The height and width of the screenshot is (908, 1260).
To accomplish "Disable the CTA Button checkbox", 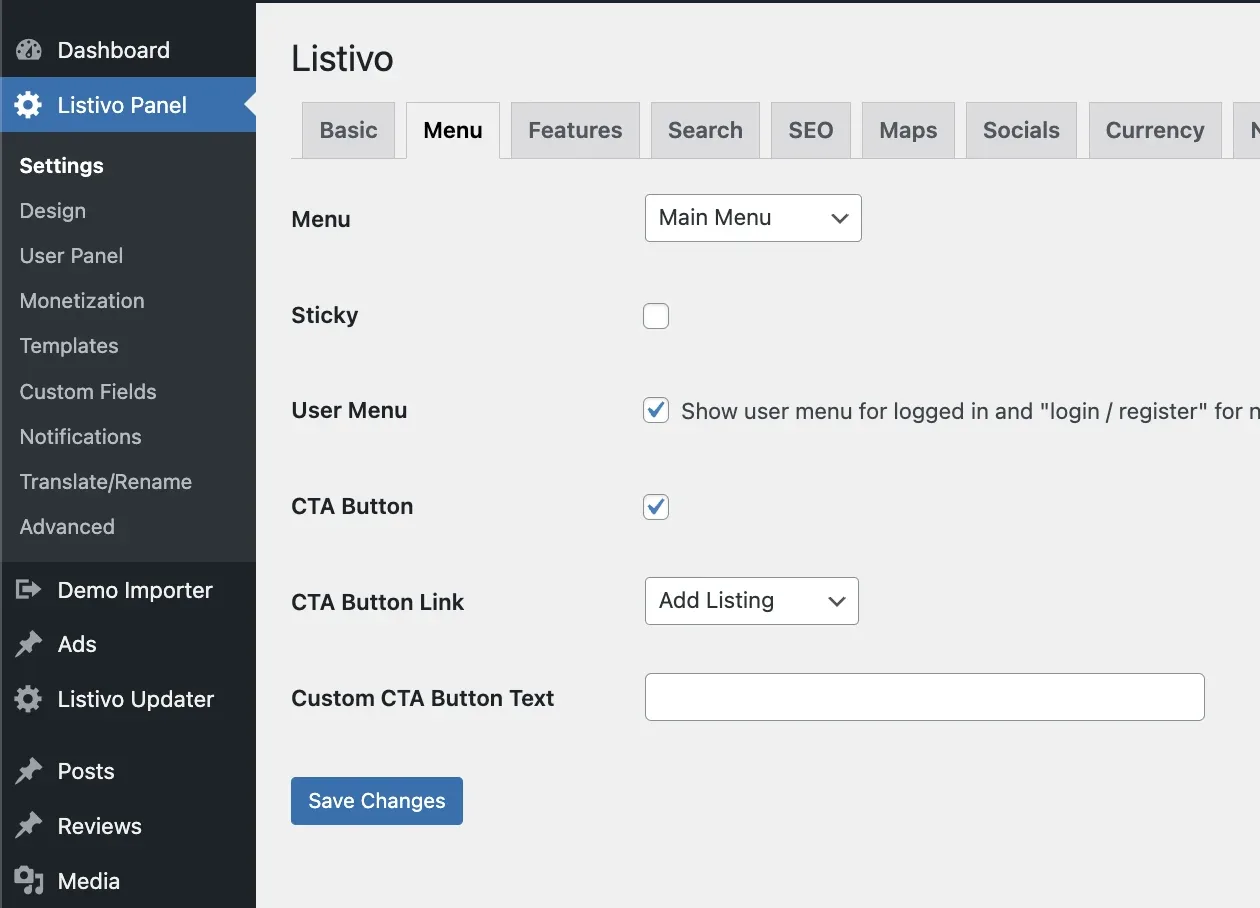I will [656, 506].
